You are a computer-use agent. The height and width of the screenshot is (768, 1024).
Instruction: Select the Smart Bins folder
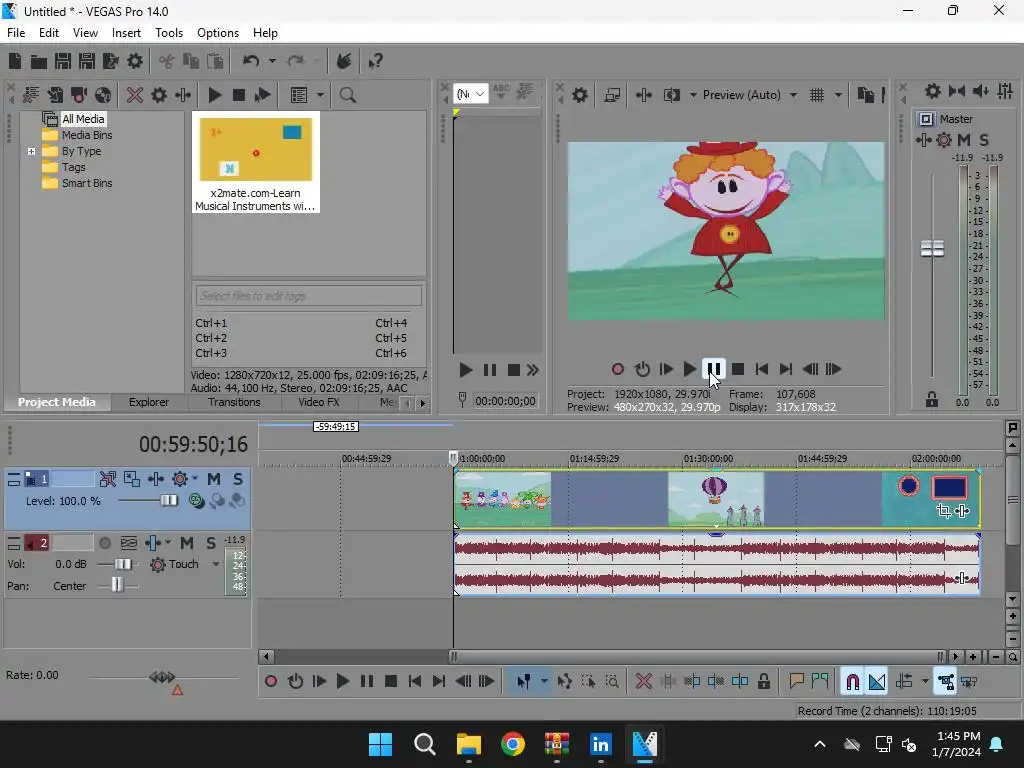(x=87, y=184)
